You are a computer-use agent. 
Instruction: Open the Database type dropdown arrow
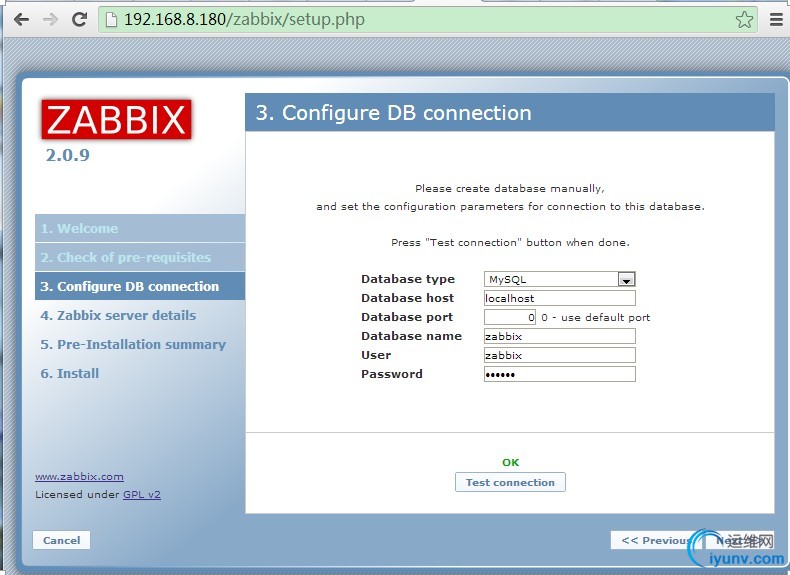(x=626, y=279)
